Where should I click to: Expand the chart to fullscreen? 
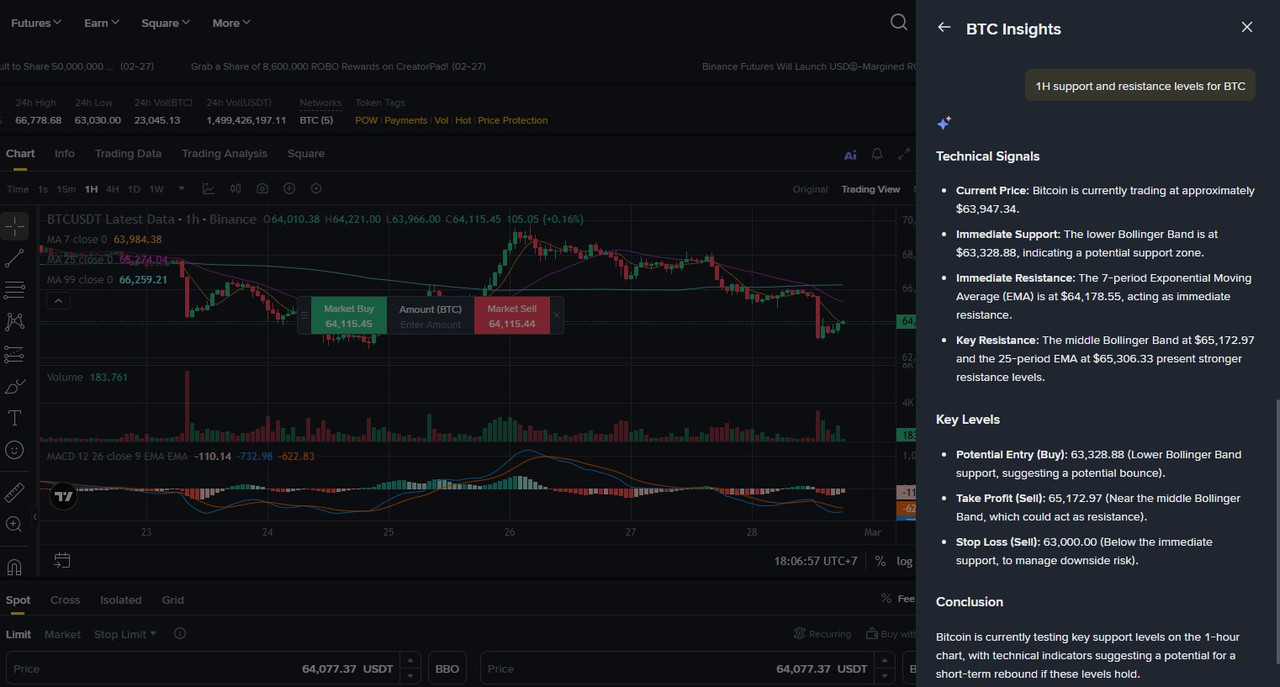pos(904,154)
